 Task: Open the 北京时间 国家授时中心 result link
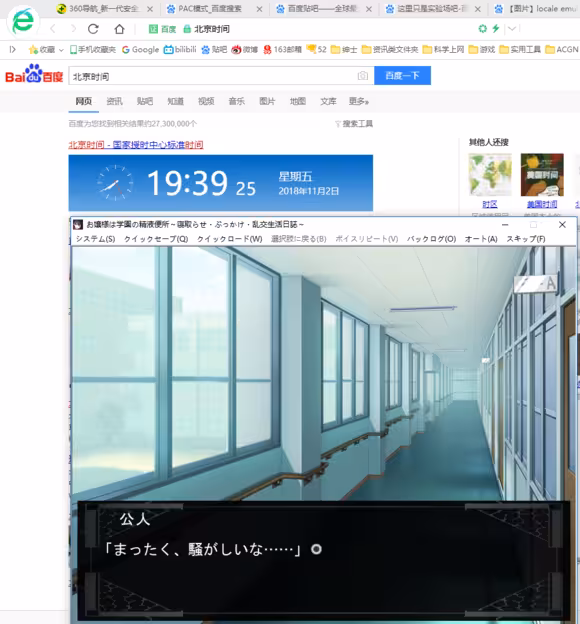click(x=136, y=144)
